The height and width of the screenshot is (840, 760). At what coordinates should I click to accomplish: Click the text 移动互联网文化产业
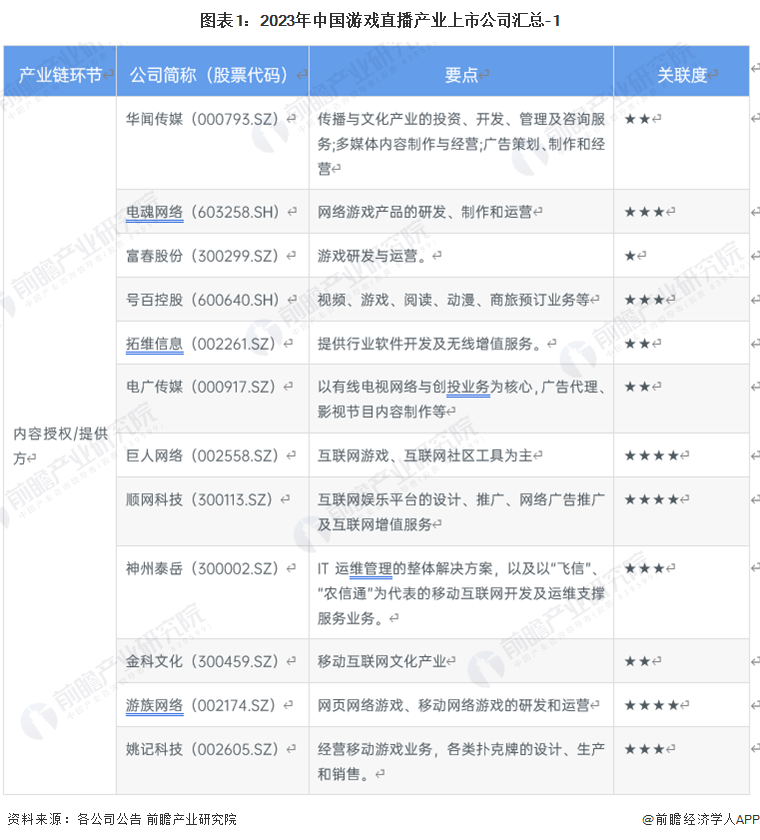[382, 661]
